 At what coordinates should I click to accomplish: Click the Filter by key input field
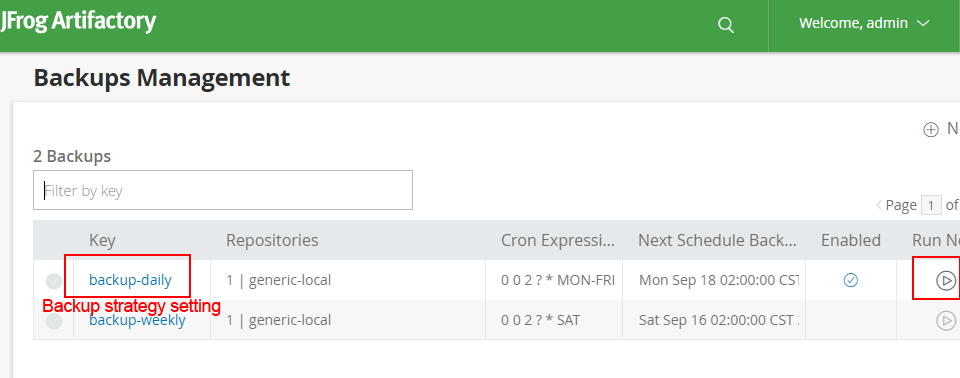(223, 191)
